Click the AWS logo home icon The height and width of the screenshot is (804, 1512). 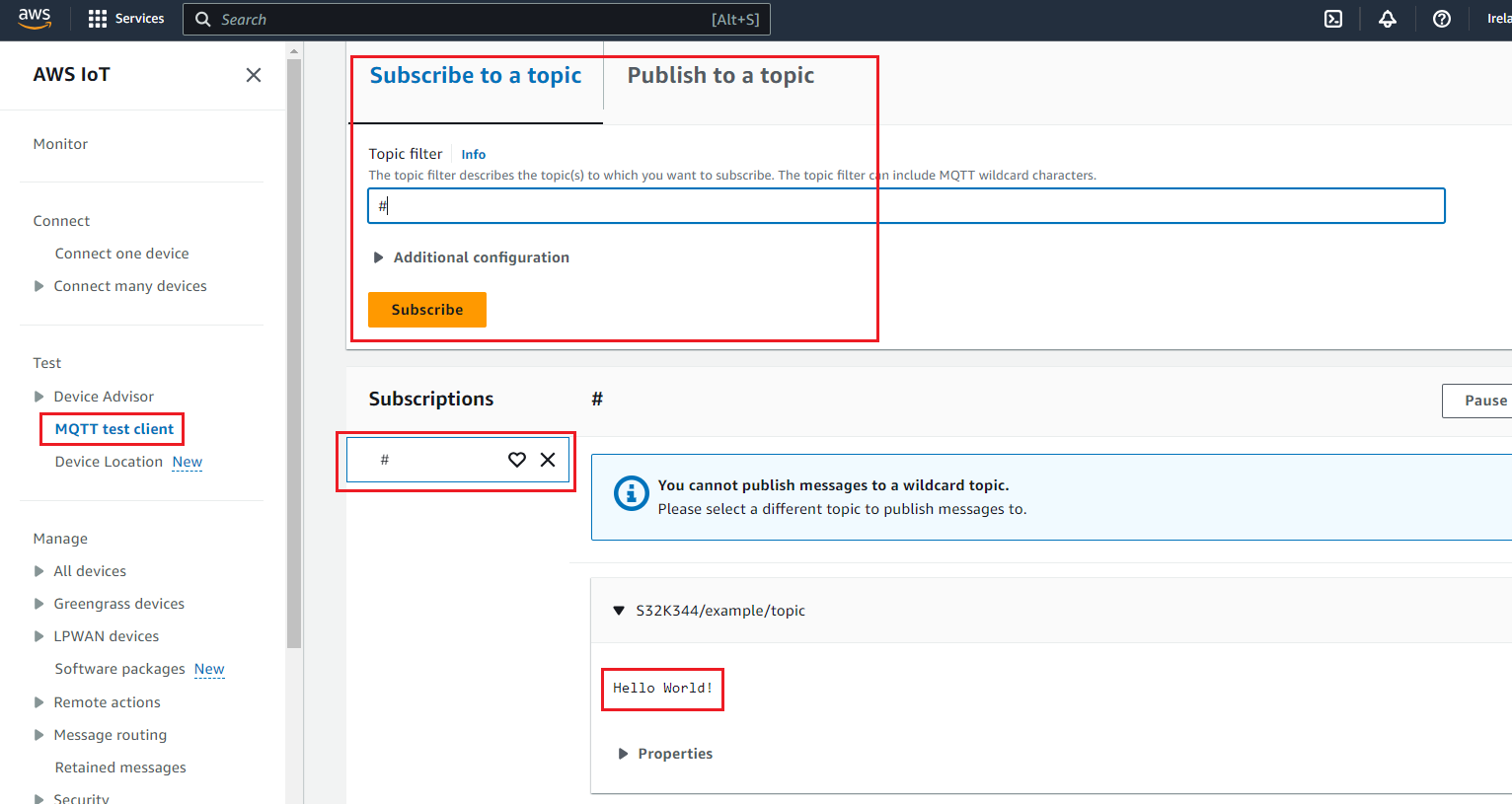pos(35,19)
